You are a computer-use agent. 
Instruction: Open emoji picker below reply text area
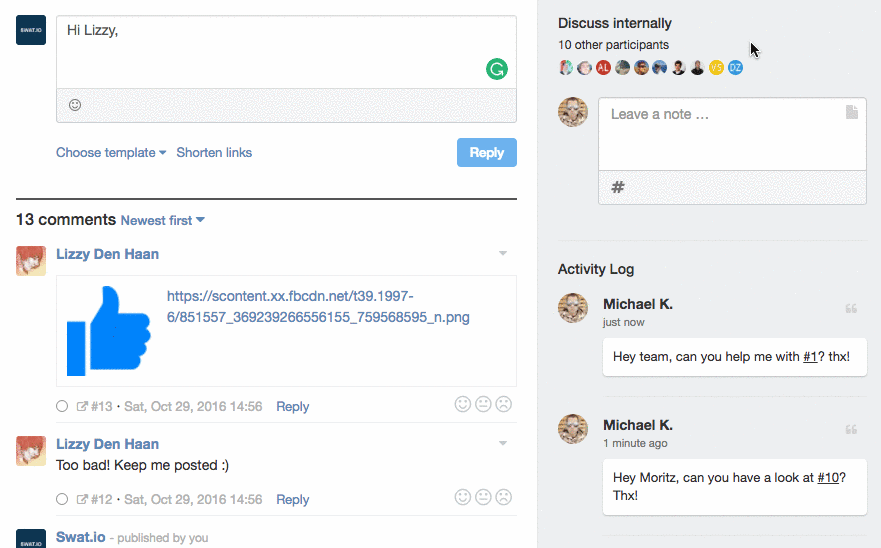[x=75, y=105]
